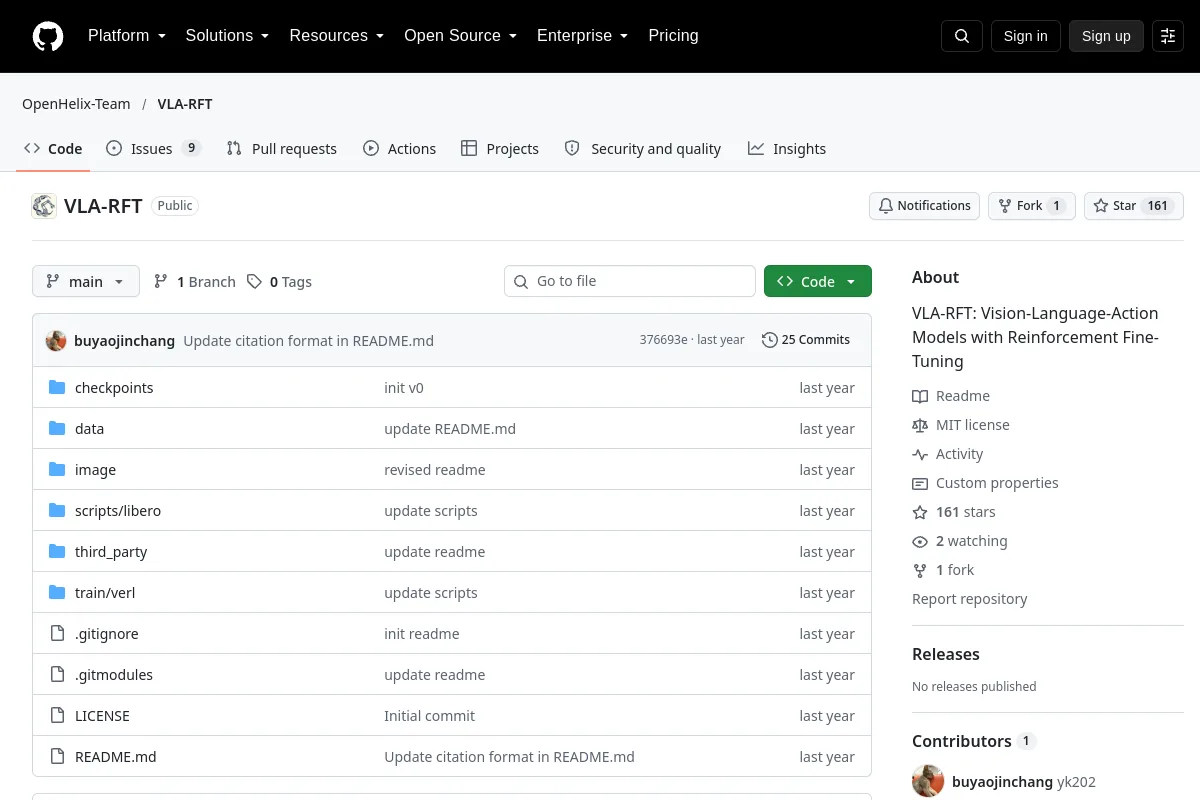This screenshot has height=800, width=1200.
Task: Open the Report repository link
Action: coord(969,599)
